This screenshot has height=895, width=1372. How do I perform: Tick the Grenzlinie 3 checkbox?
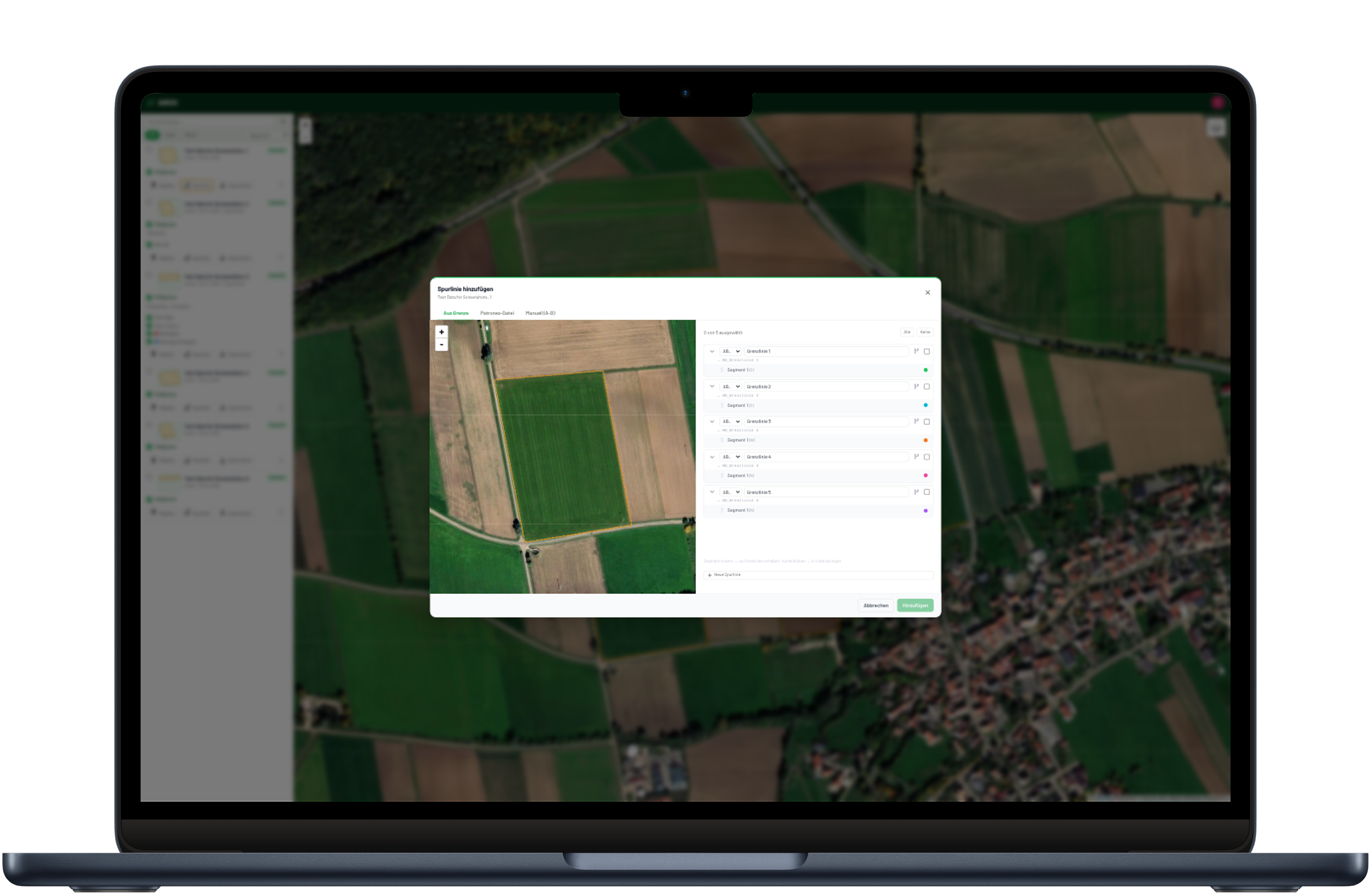pyautogui.click(x=927, y=422)
